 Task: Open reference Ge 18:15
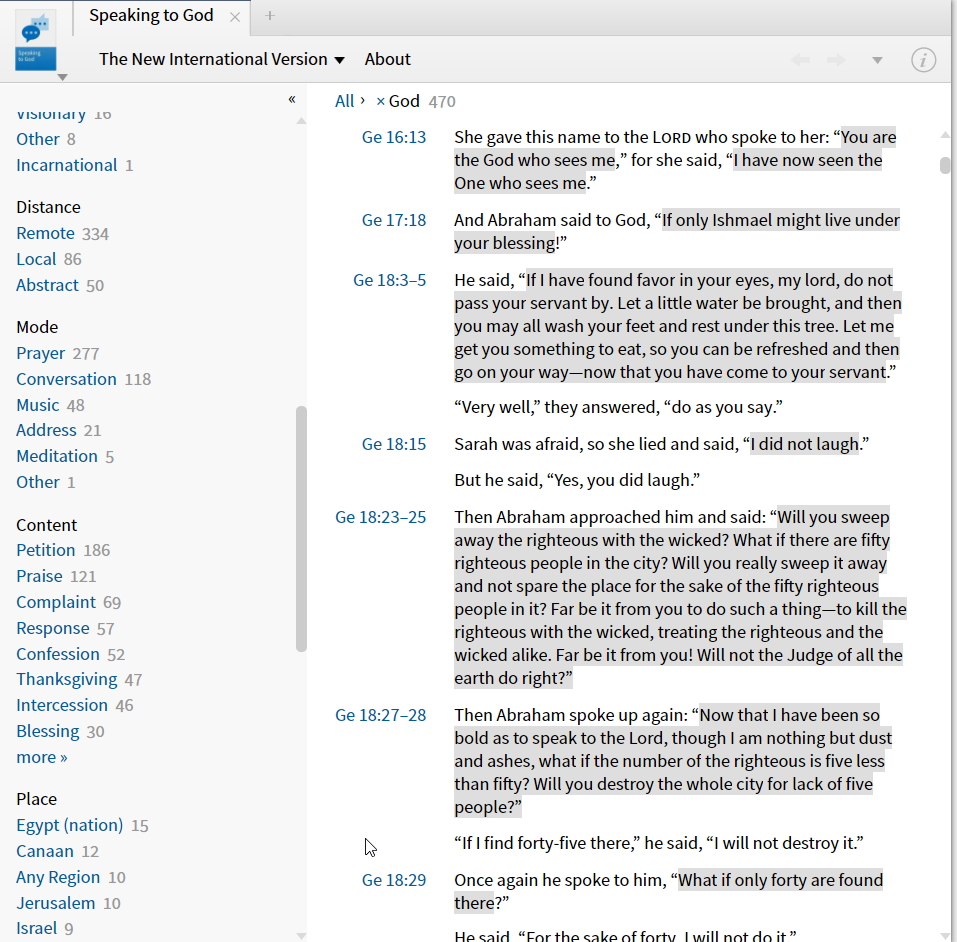pyautogui.click(x=394, y=444)
